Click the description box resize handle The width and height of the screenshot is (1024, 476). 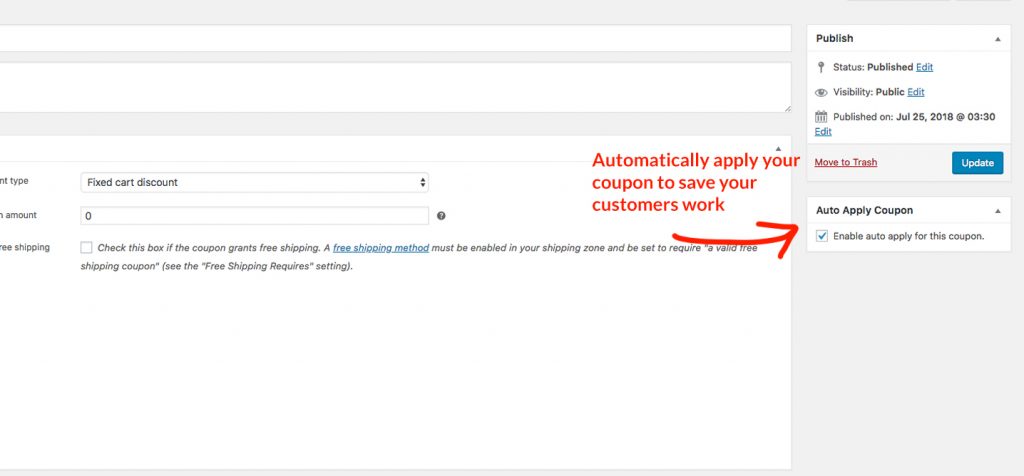787,108
